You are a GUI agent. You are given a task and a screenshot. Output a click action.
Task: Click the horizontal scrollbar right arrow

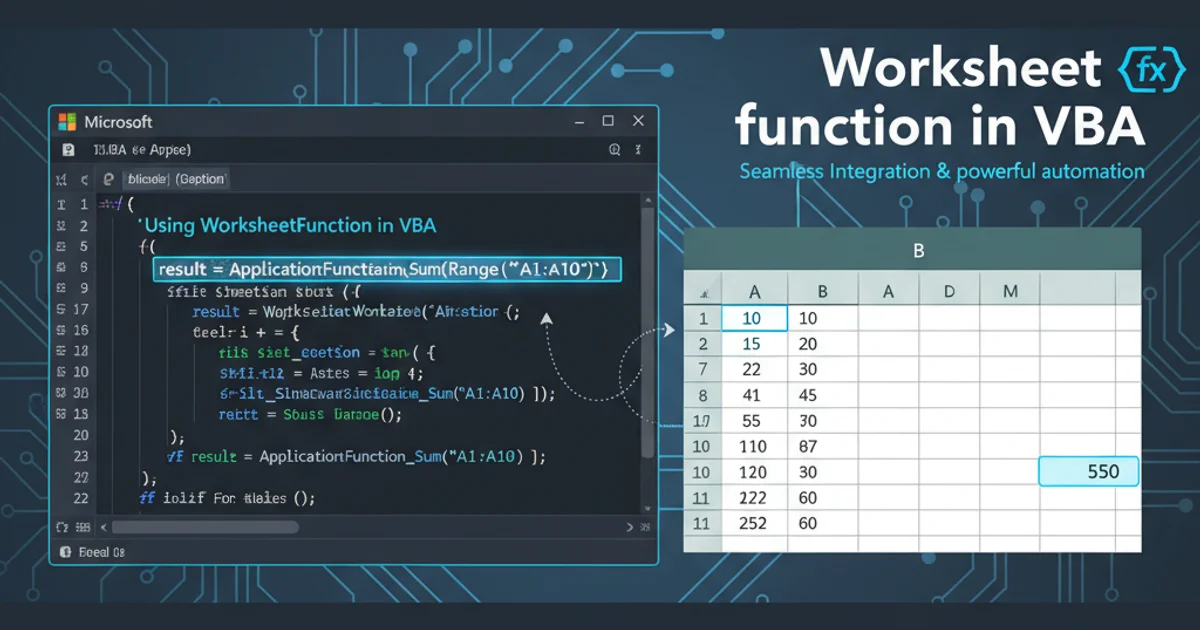point(629,526)
